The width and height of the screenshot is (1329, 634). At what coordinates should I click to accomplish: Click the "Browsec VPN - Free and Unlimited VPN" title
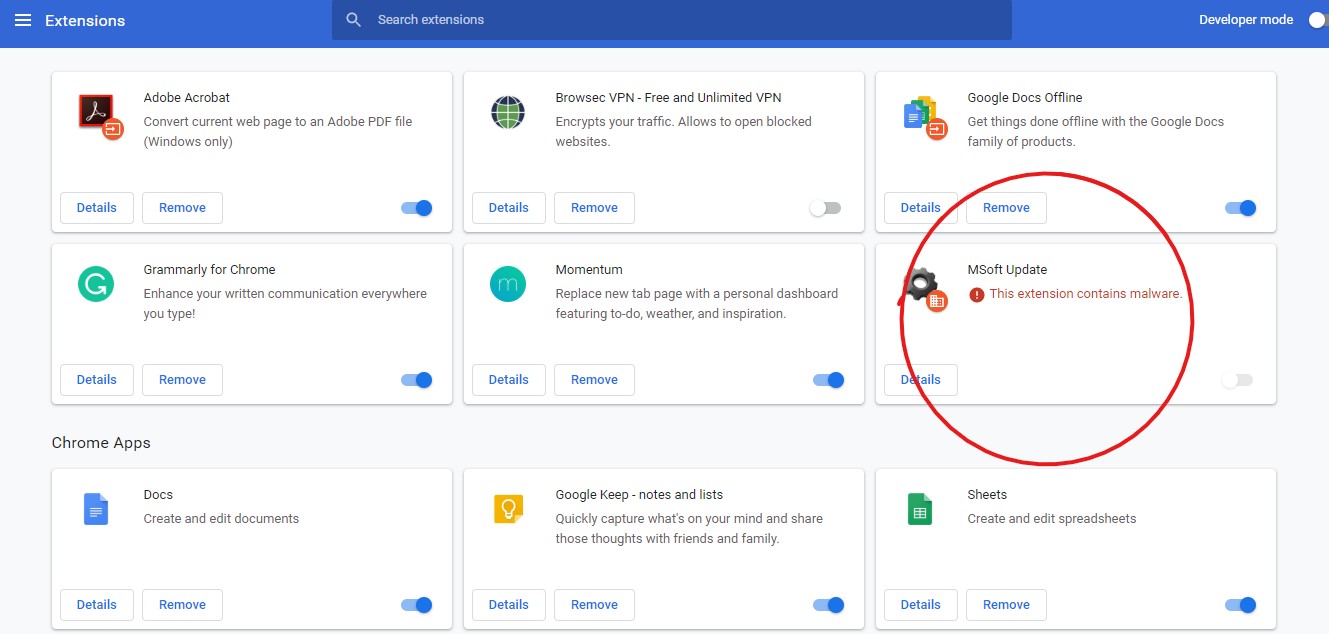click(x=668, y=98)
